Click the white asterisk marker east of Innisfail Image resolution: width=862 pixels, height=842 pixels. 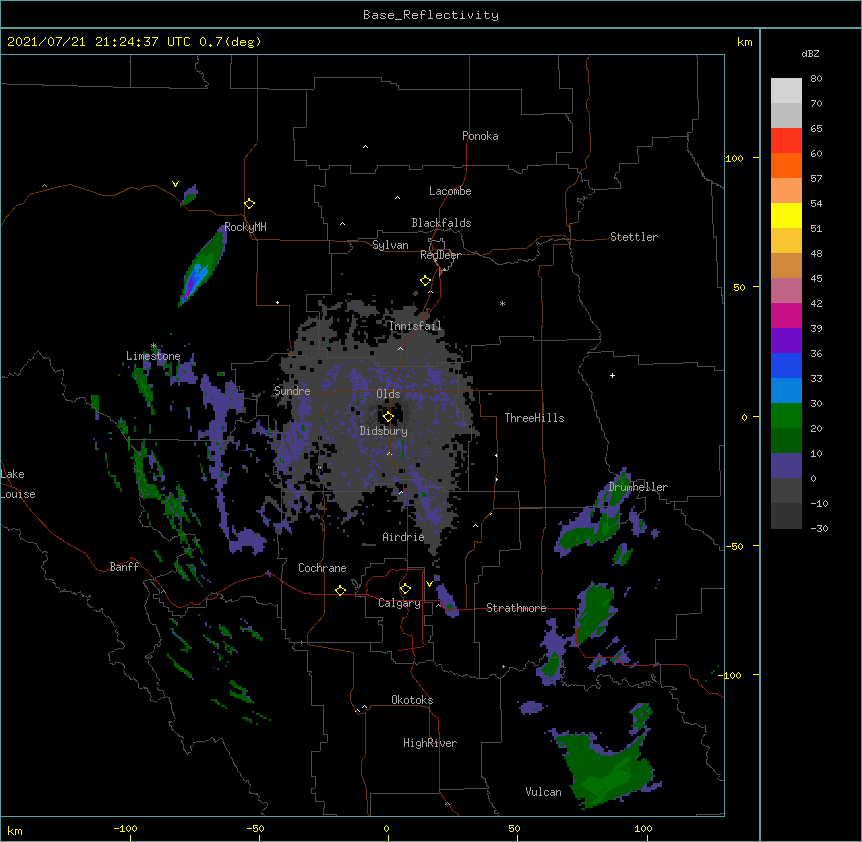coord(502,303)
